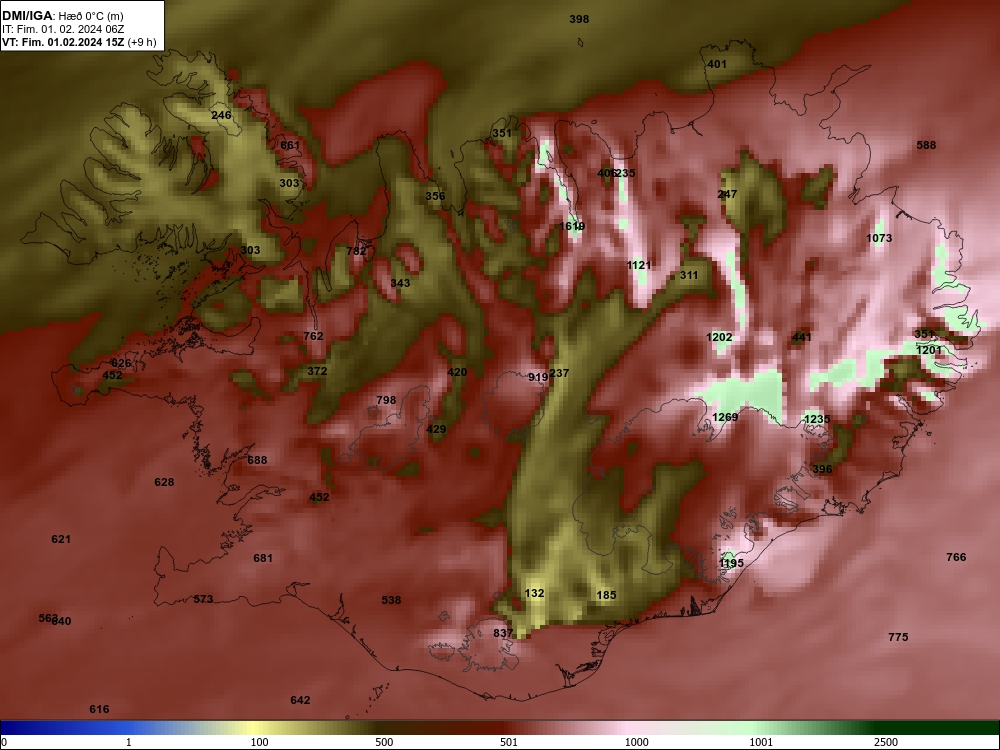Click the 311 label
The image size is (1000, 750).
tap(689, 276)
